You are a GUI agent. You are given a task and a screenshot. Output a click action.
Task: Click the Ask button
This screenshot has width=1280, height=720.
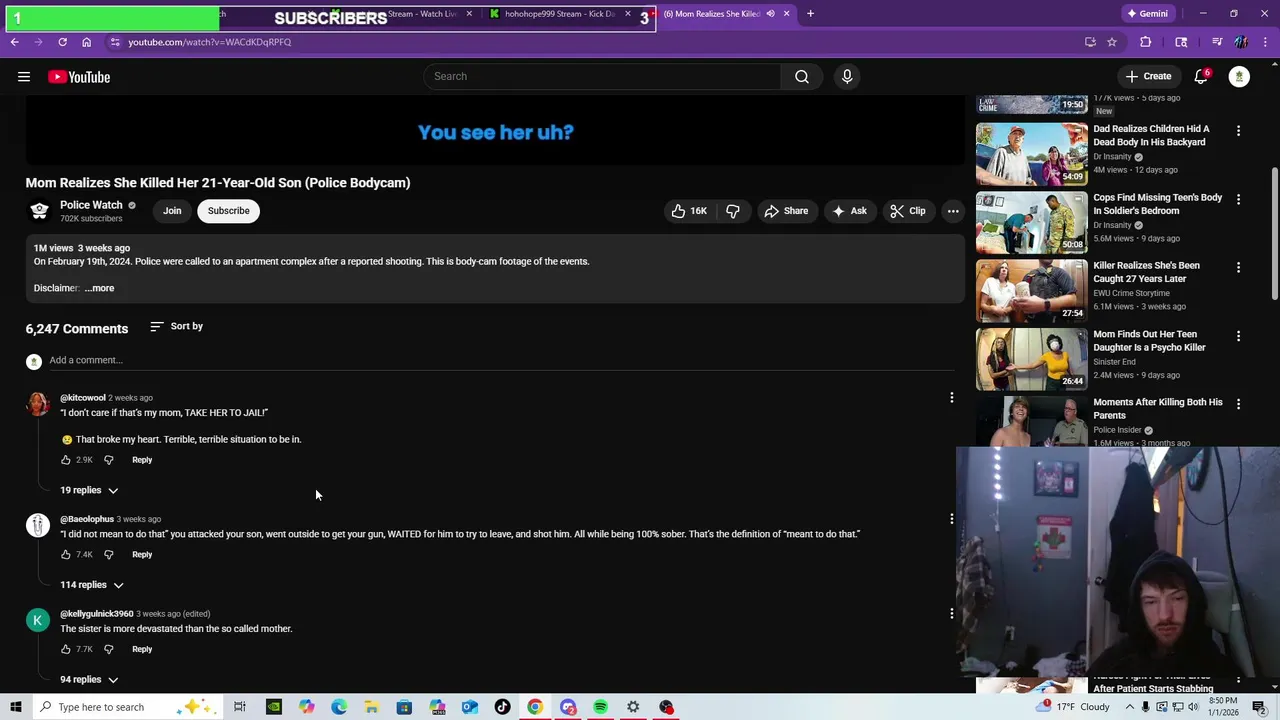click(849, 211)
